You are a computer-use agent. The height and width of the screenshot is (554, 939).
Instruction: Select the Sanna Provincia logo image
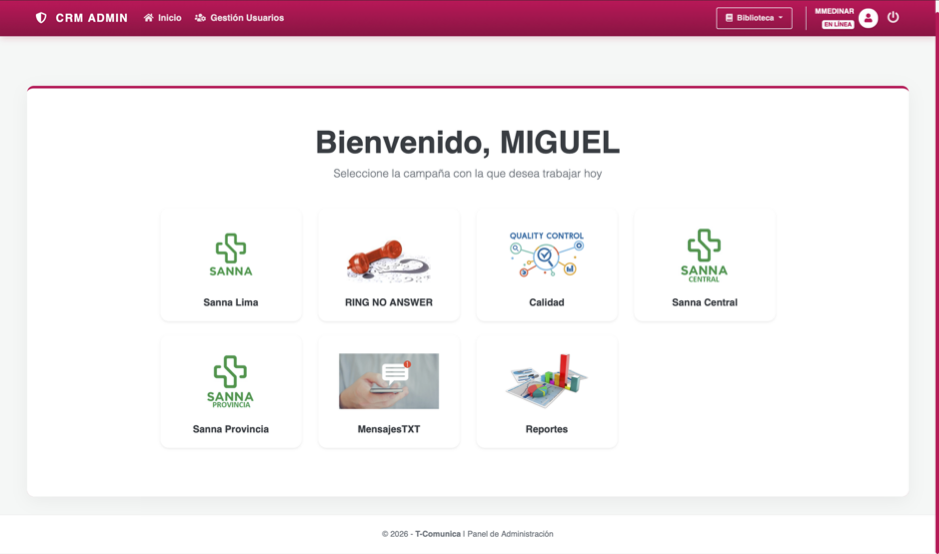click(231, 382)
